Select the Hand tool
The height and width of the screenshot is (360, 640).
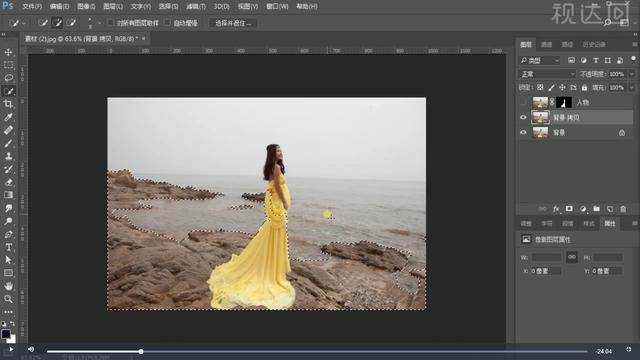click(x=8, y=286)
